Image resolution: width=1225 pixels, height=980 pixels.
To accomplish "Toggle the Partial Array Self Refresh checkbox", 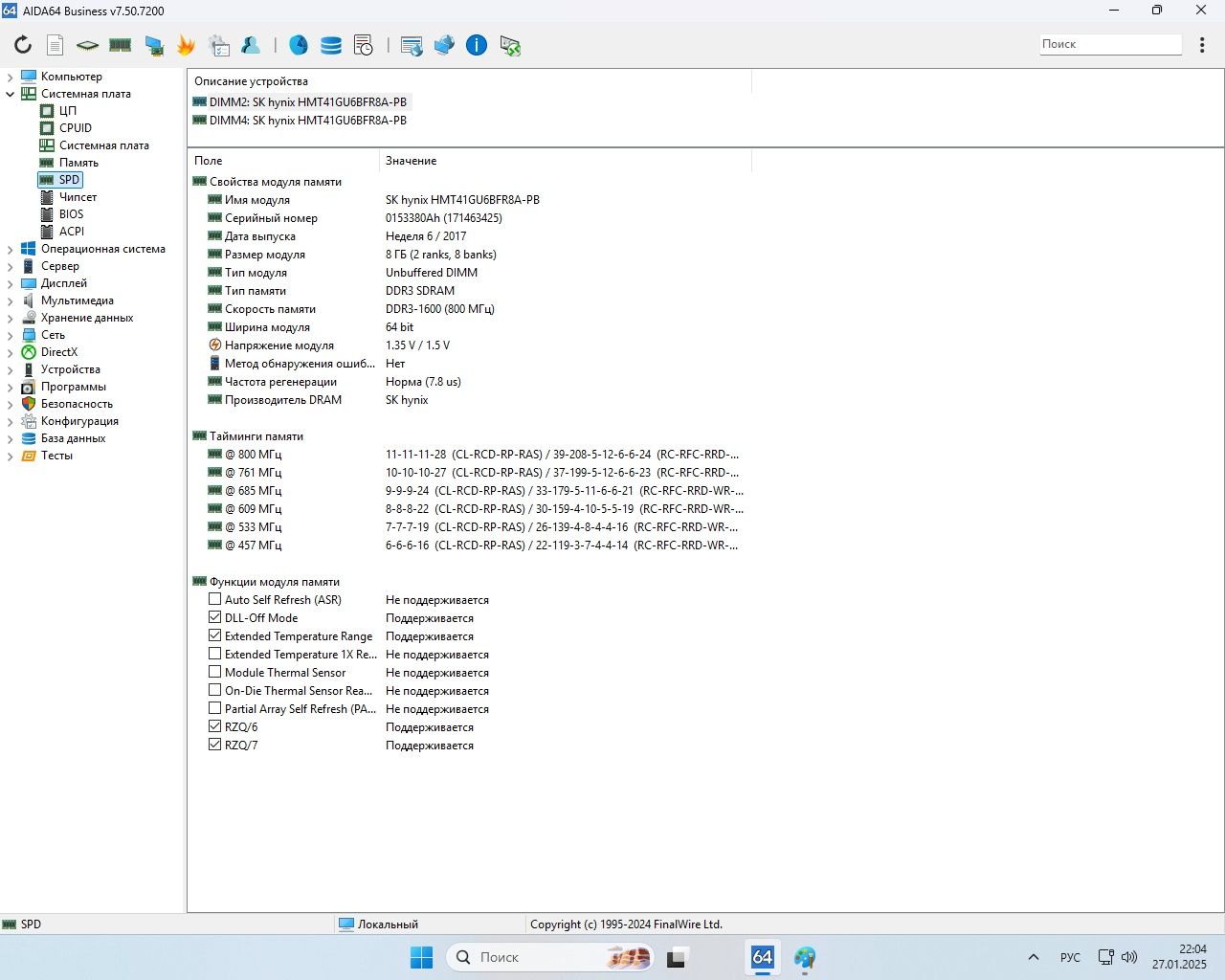I will (x=215, y=708).
